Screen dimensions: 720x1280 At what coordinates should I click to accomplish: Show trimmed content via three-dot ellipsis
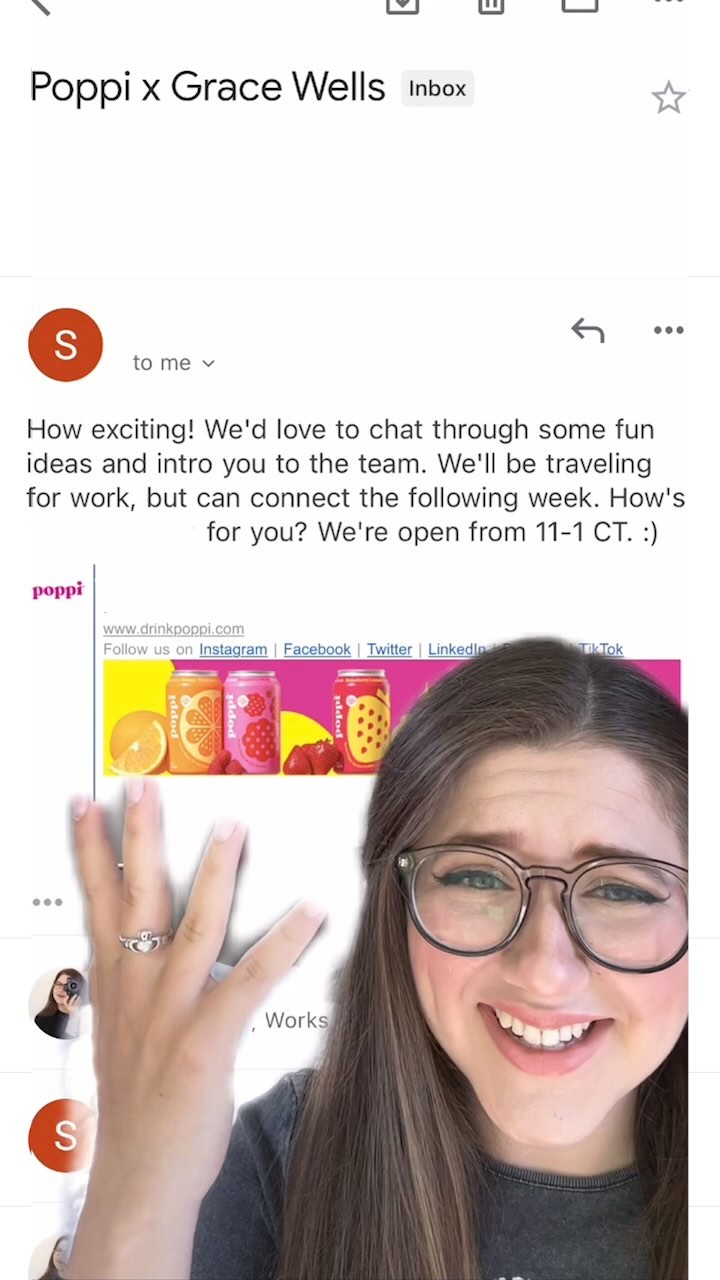point(47,902)
